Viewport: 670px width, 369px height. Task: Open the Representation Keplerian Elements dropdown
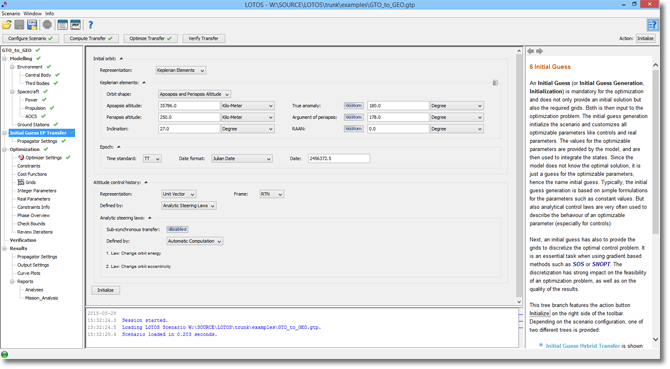(x=181, y=70)
